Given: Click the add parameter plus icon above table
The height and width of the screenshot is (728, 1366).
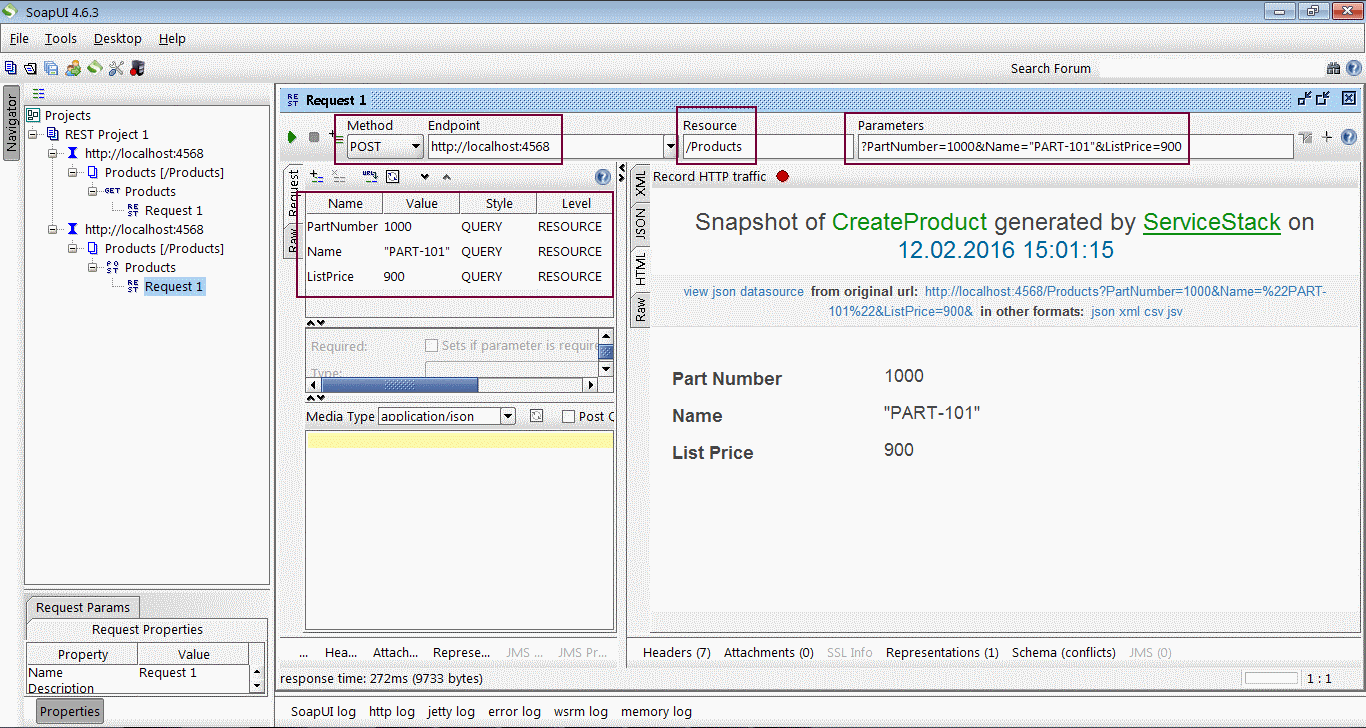Looking at the screenshot, I should (x=316, y=176).
